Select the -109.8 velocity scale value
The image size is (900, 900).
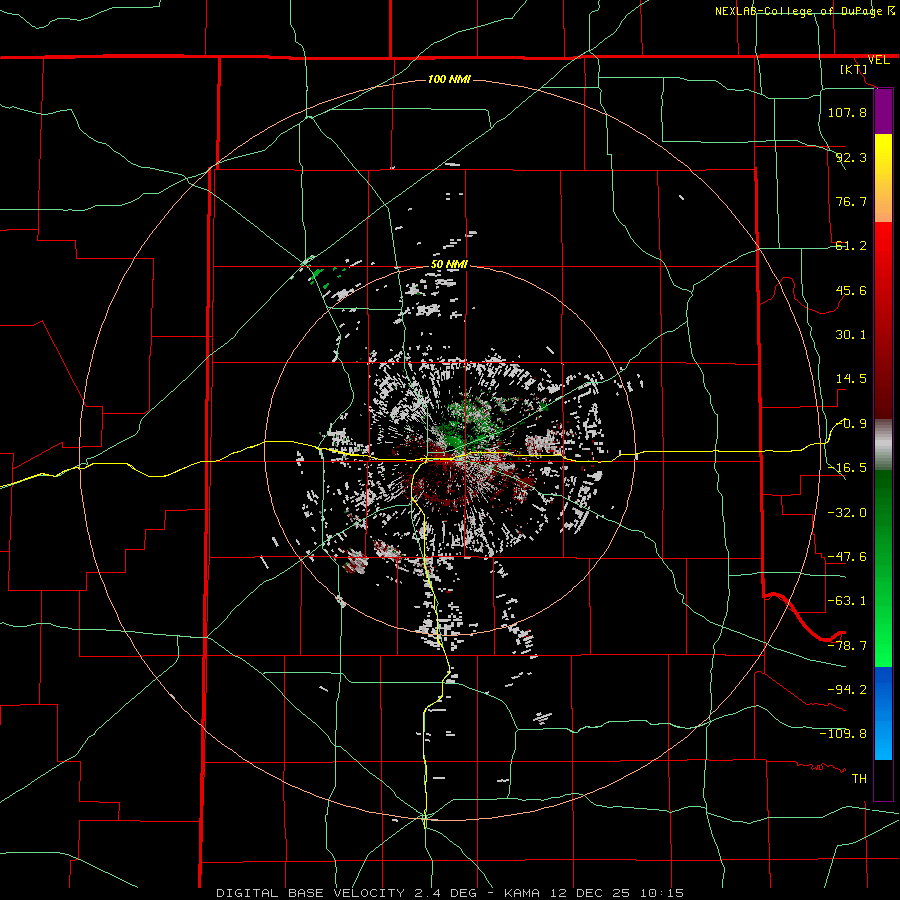(x=843, y=734)
